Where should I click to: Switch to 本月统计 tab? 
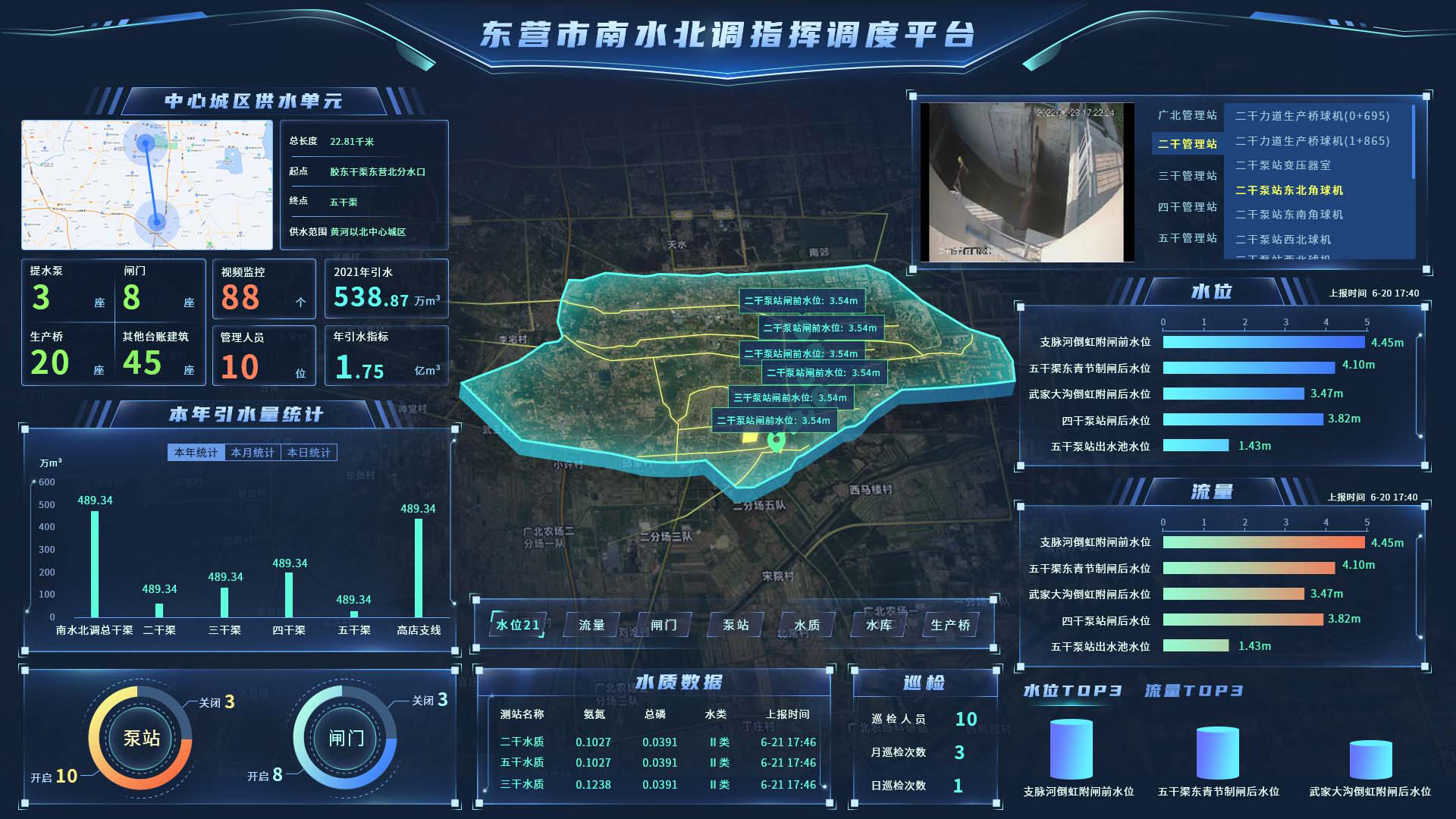pos(253,453)
